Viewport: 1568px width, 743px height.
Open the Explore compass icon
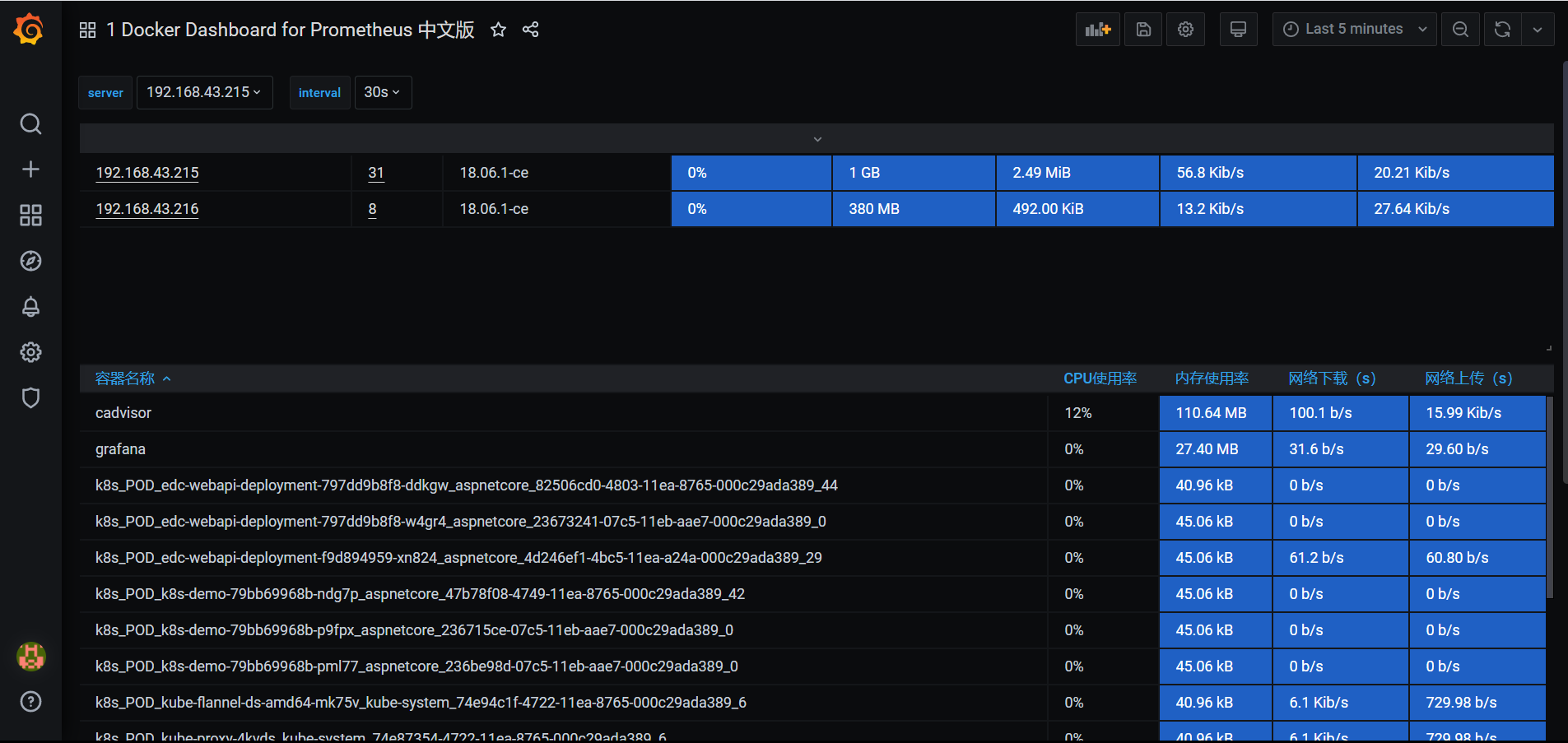30,261
